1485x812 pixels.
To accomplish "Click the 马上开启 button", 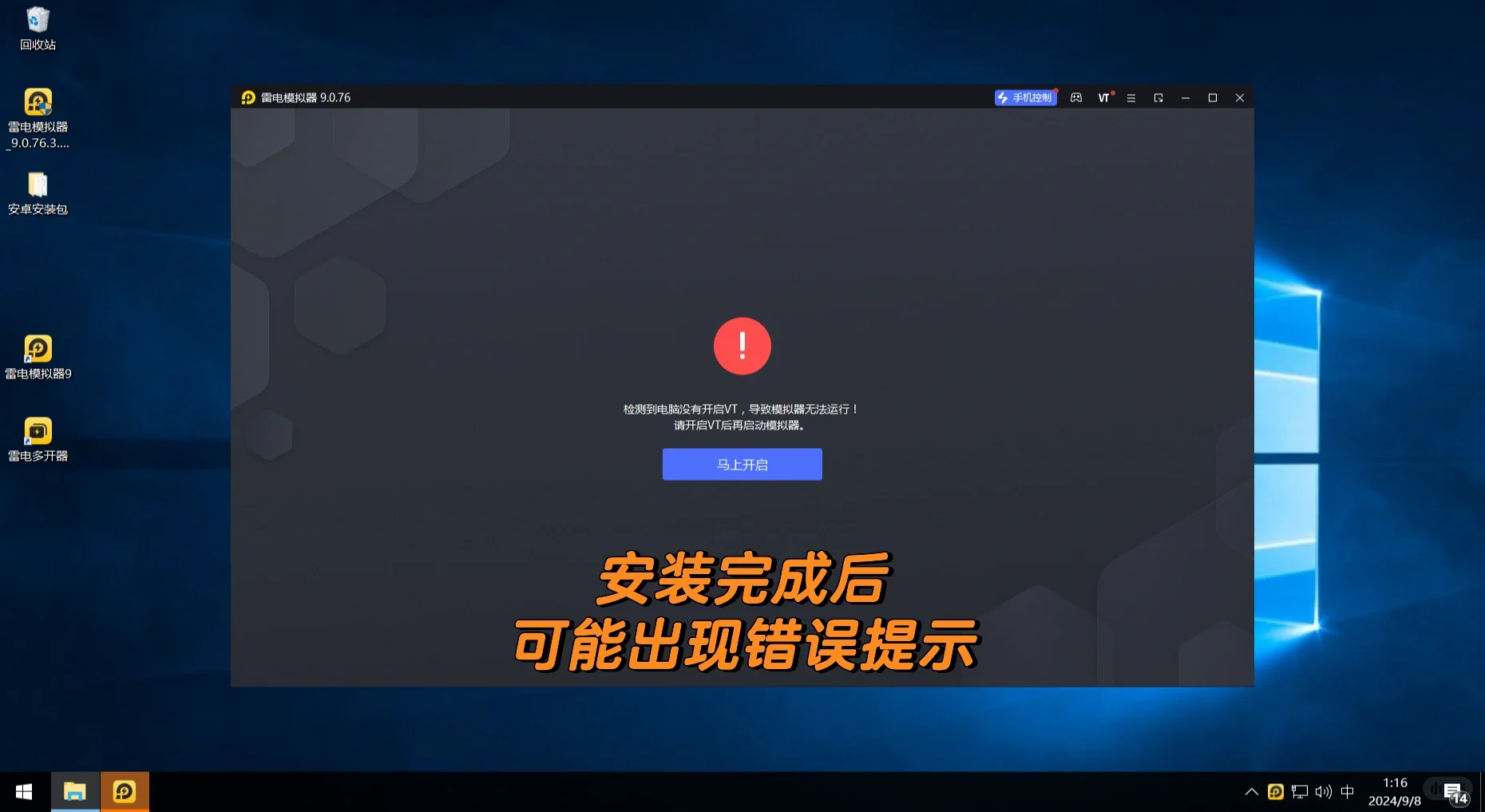I will [x=742, y=464].
